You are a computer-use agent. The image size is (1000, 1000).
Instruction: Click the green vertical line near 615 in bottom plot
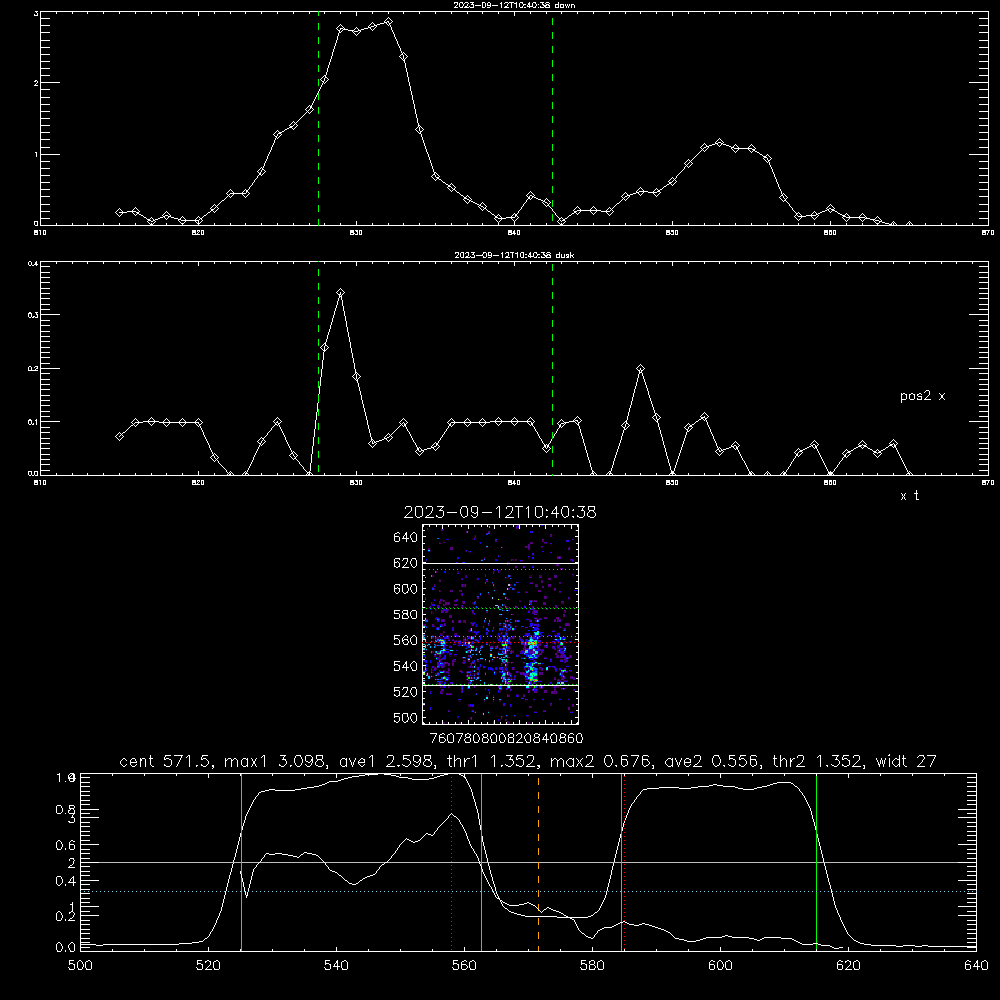pos(816,862)
